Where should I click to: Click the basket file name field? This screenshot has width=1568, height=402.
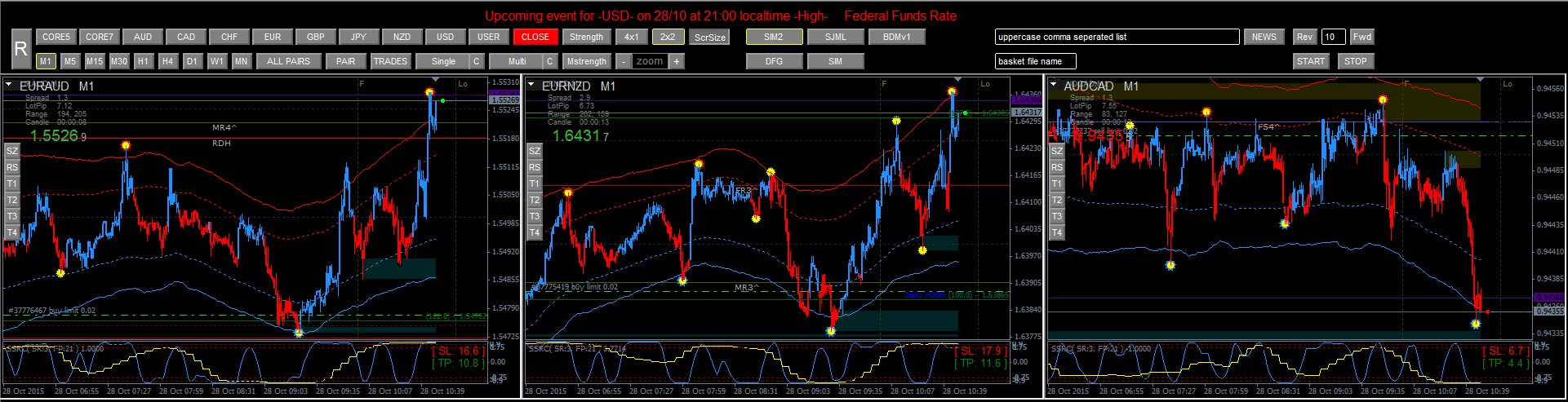1035,61
